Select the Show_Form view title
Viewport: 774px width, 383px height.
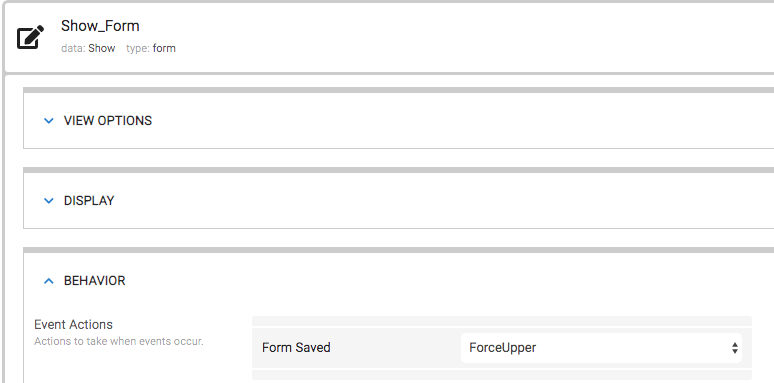point(100,26)
